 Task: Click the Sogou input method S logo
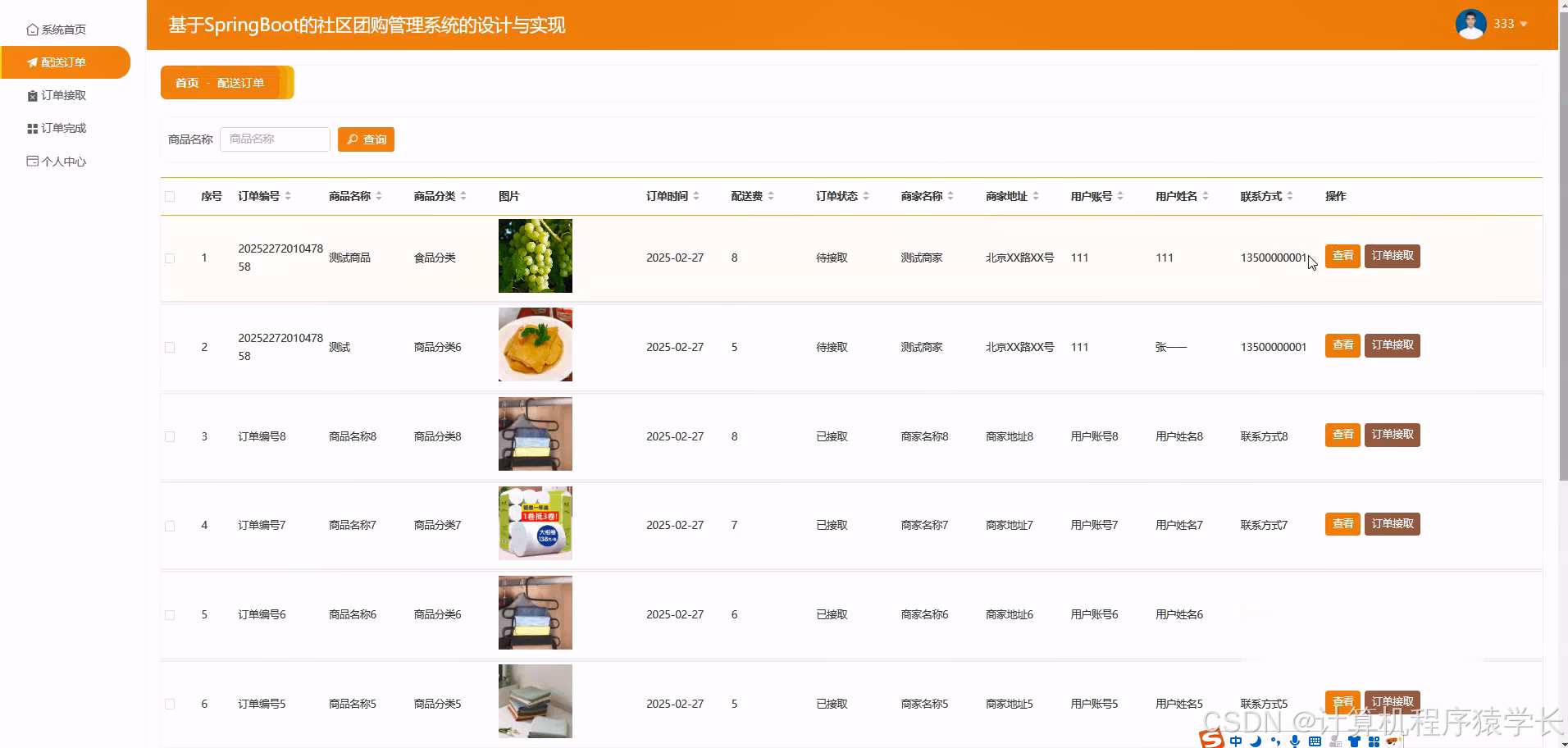pyautogui.click(x=1211, y=739)
